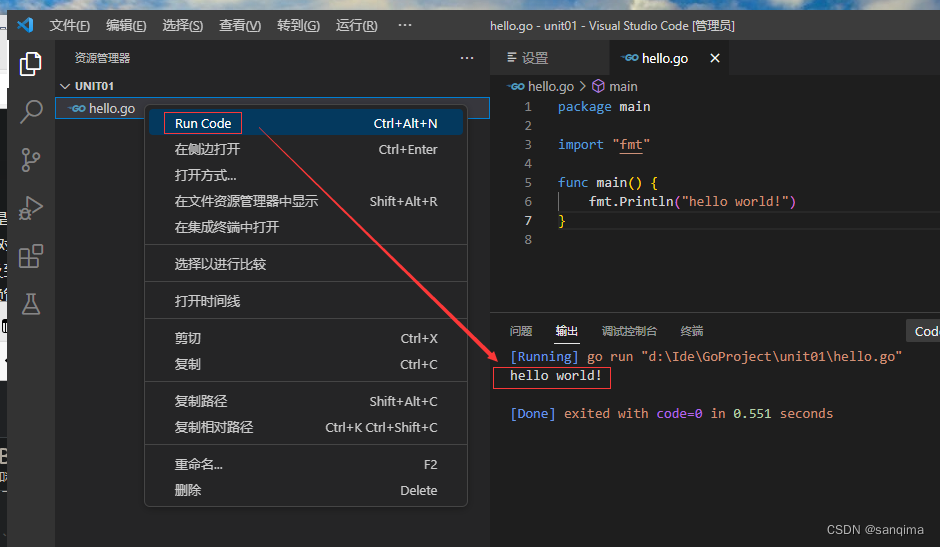Screen dimensions: 940x547
Task: Choose 选择以进行比较 menu entry
Action: point(306,264)
